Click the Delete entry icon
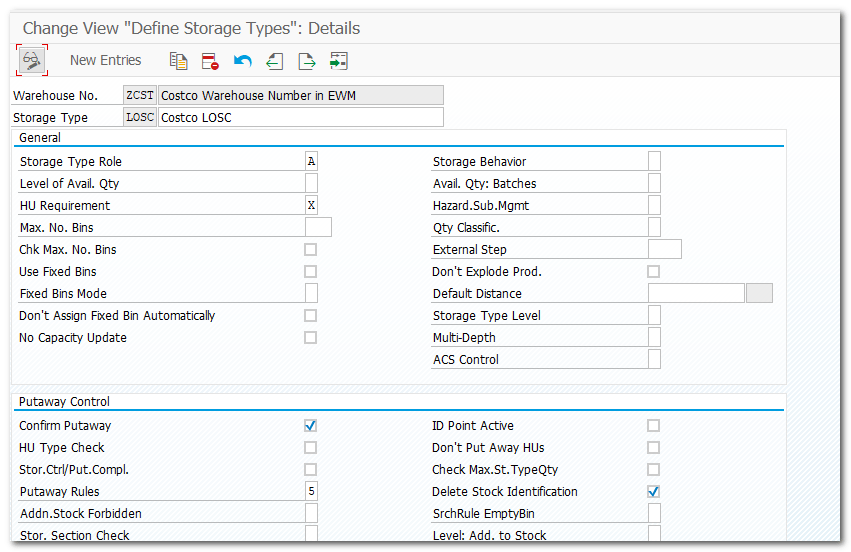851x552 pixels. click(210, 61)
